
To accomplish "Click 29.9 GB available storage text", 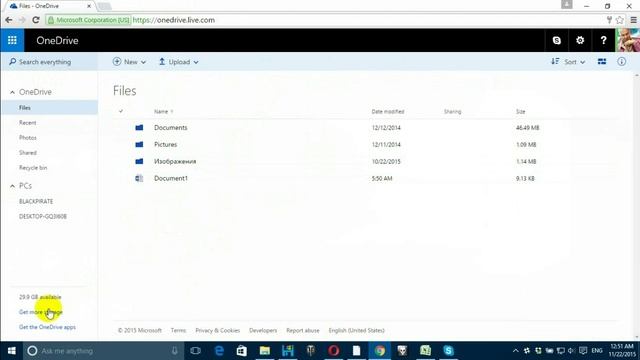I will coord(40,297).
